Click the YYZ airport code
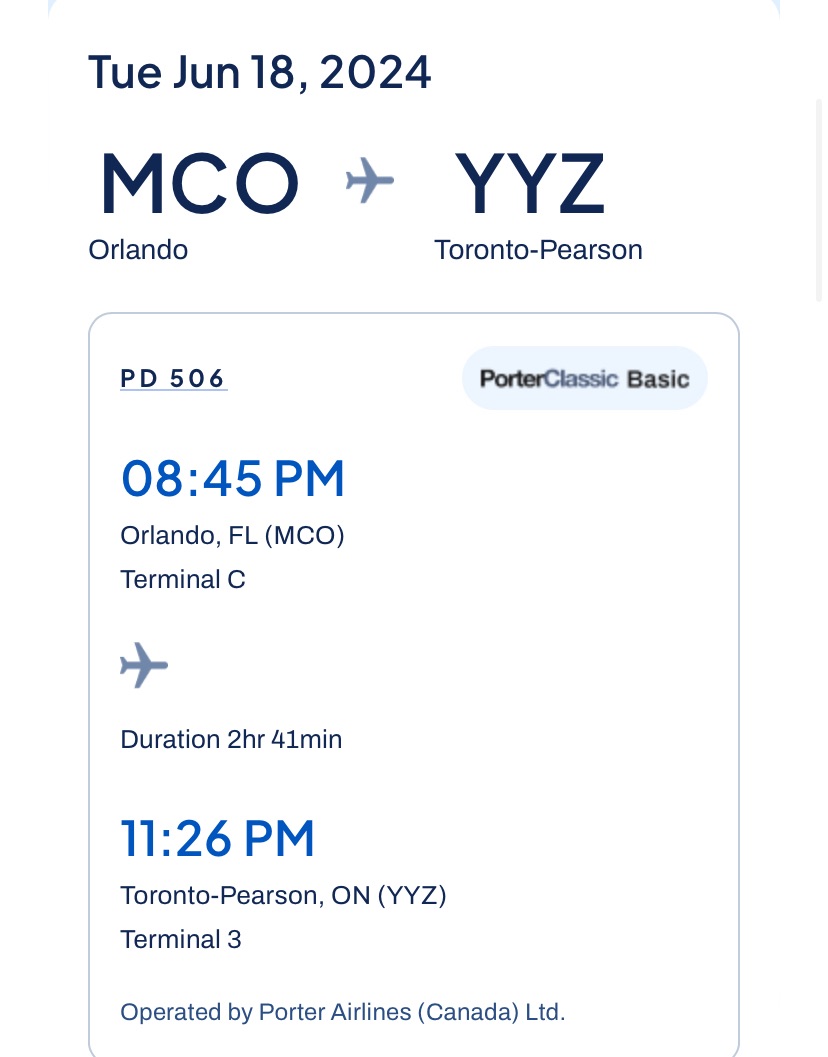Viewport: 828px width, 1057px height. pyautogui.click(x=530, y=183)
